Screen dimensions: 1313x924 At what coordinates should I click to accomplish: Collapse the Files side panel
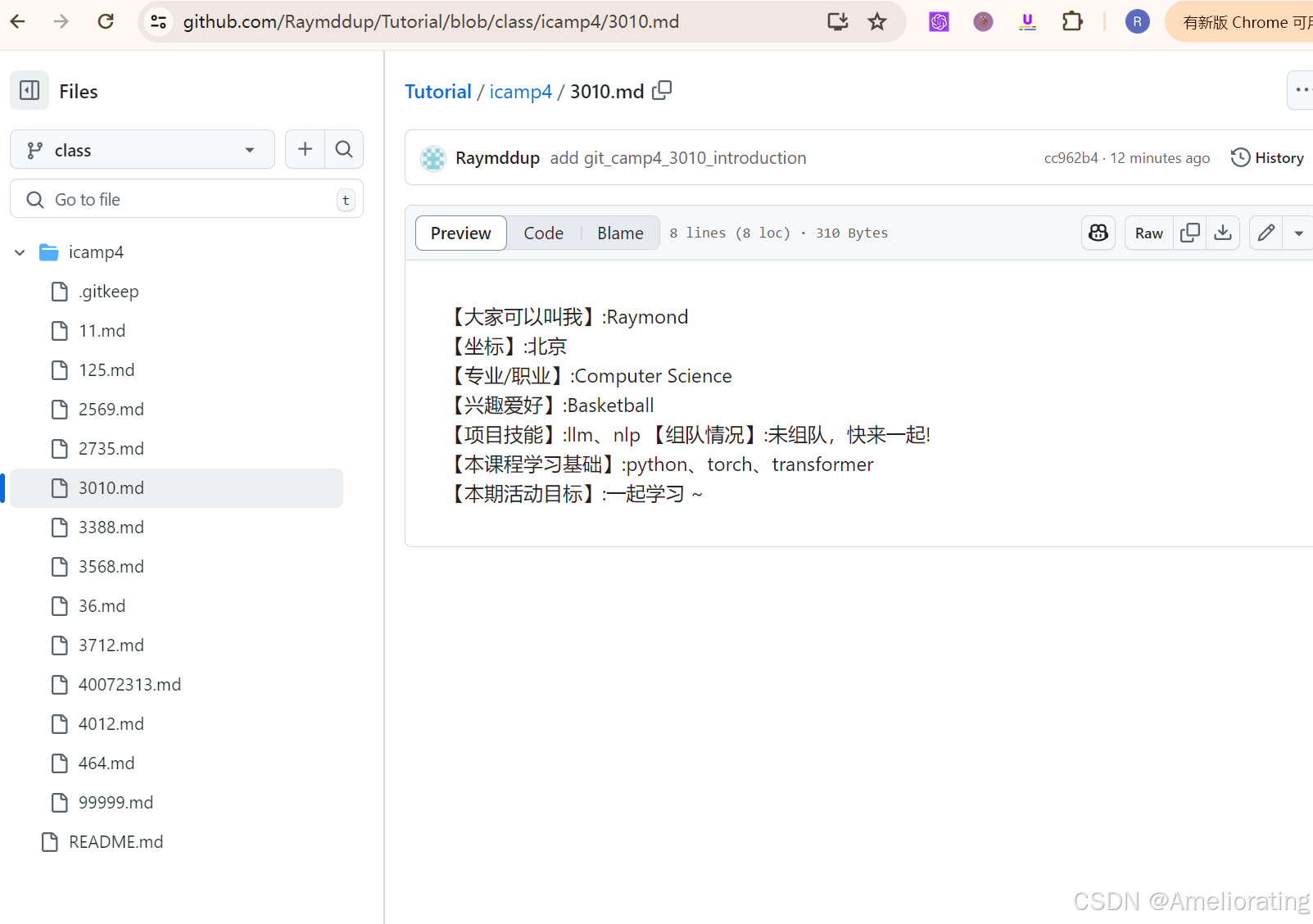pyautogui.click(x=29, y=90)
